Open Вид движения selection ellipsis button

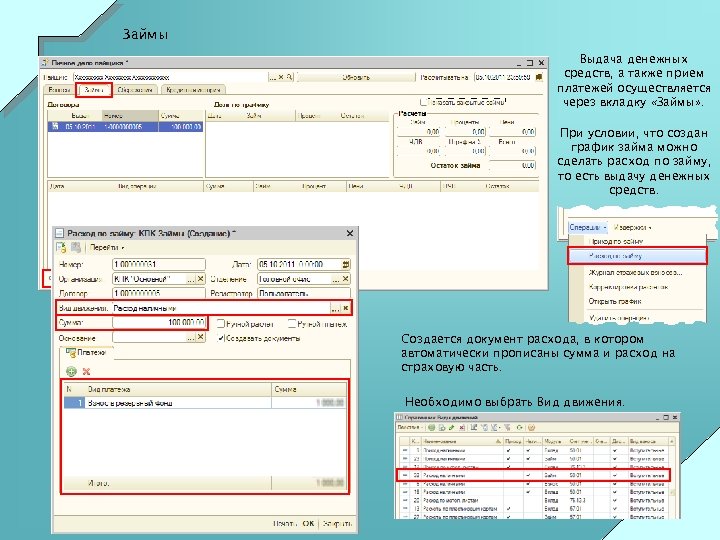click(336, 309)
